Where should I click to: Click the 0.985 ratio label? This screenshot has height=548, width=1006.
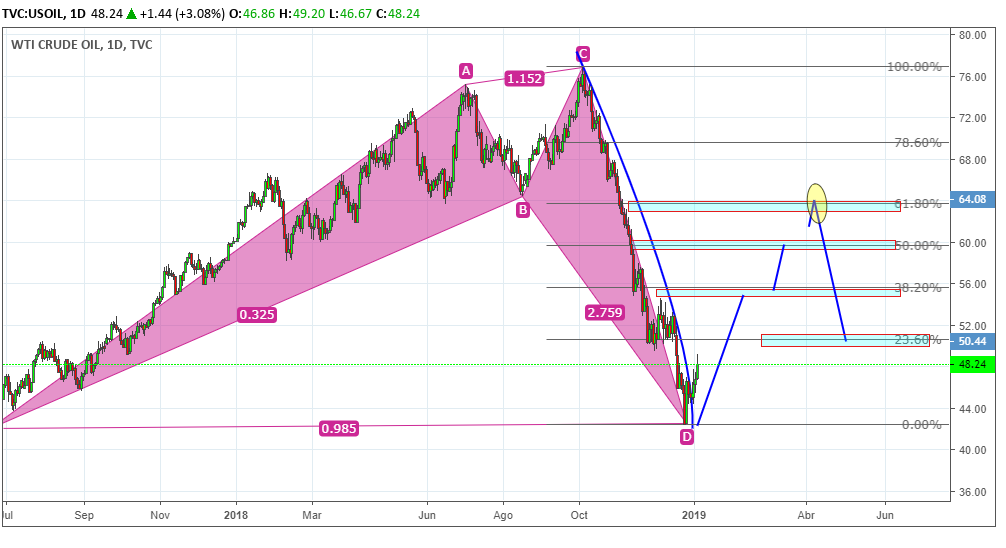339,428
